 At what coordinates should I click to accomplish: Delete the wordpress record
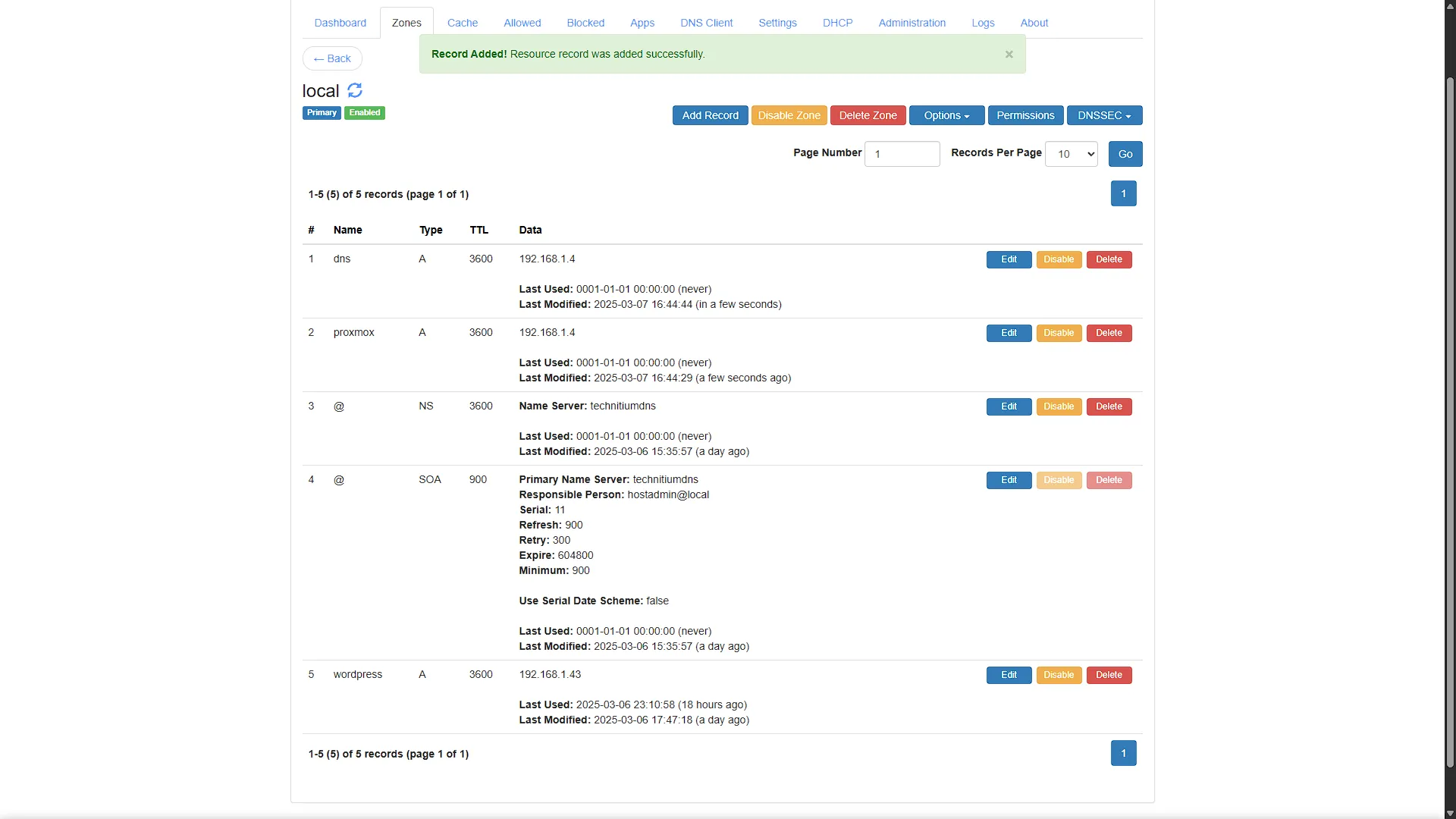1109,675
